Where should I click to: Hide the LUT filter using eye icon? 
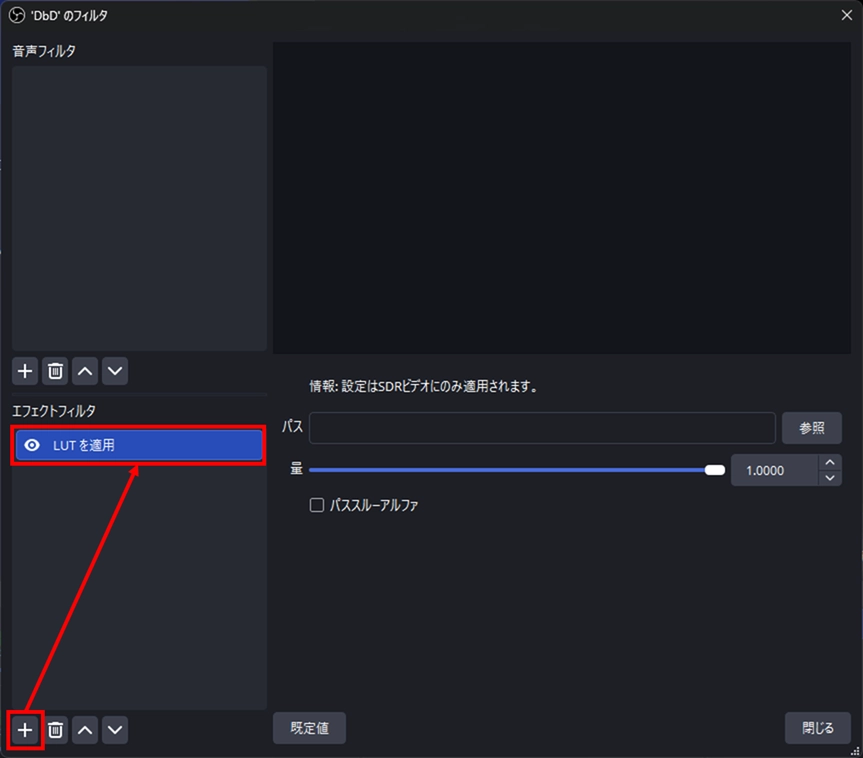(x=32, y=445)
